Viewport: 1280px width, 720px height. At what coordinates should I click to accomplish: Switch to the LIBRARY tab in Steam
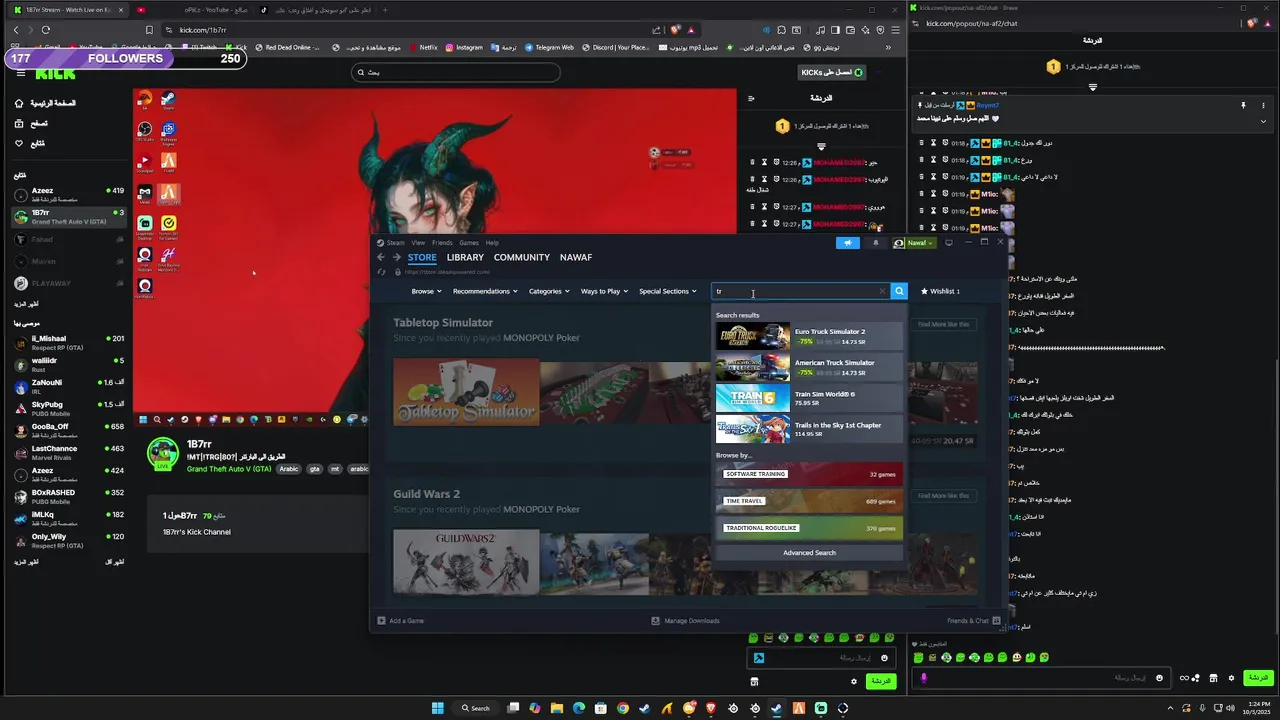tap(465, 257)
